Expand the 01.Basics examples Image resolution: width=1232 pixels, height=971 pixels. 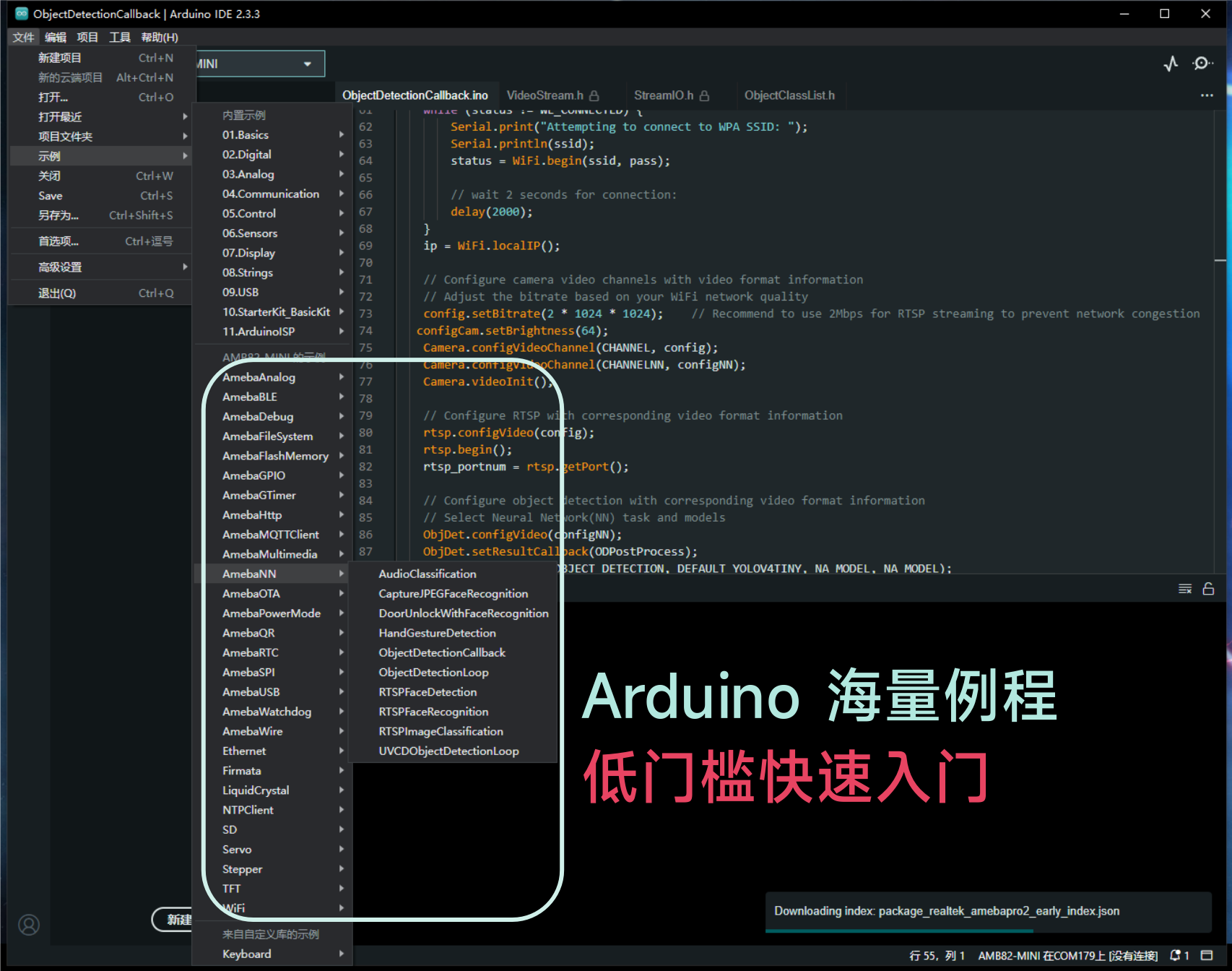(273, 135)
